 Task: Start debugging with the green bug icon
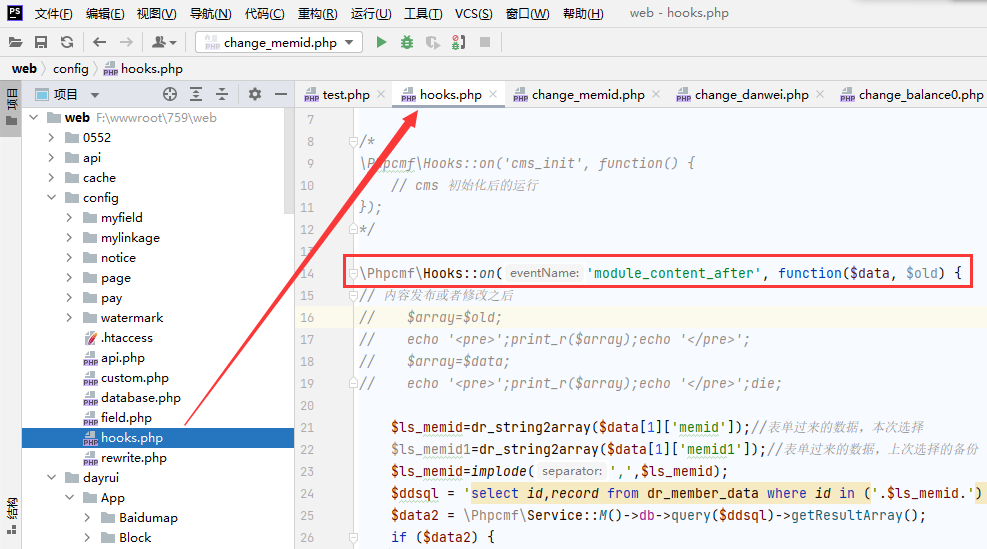click(x=407, y=42)
